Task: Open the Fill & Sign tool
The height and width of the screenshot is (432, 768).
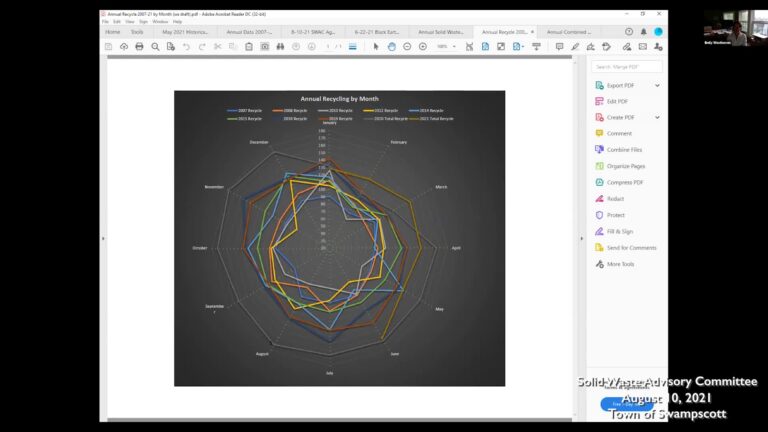Action: click(619, 231)
